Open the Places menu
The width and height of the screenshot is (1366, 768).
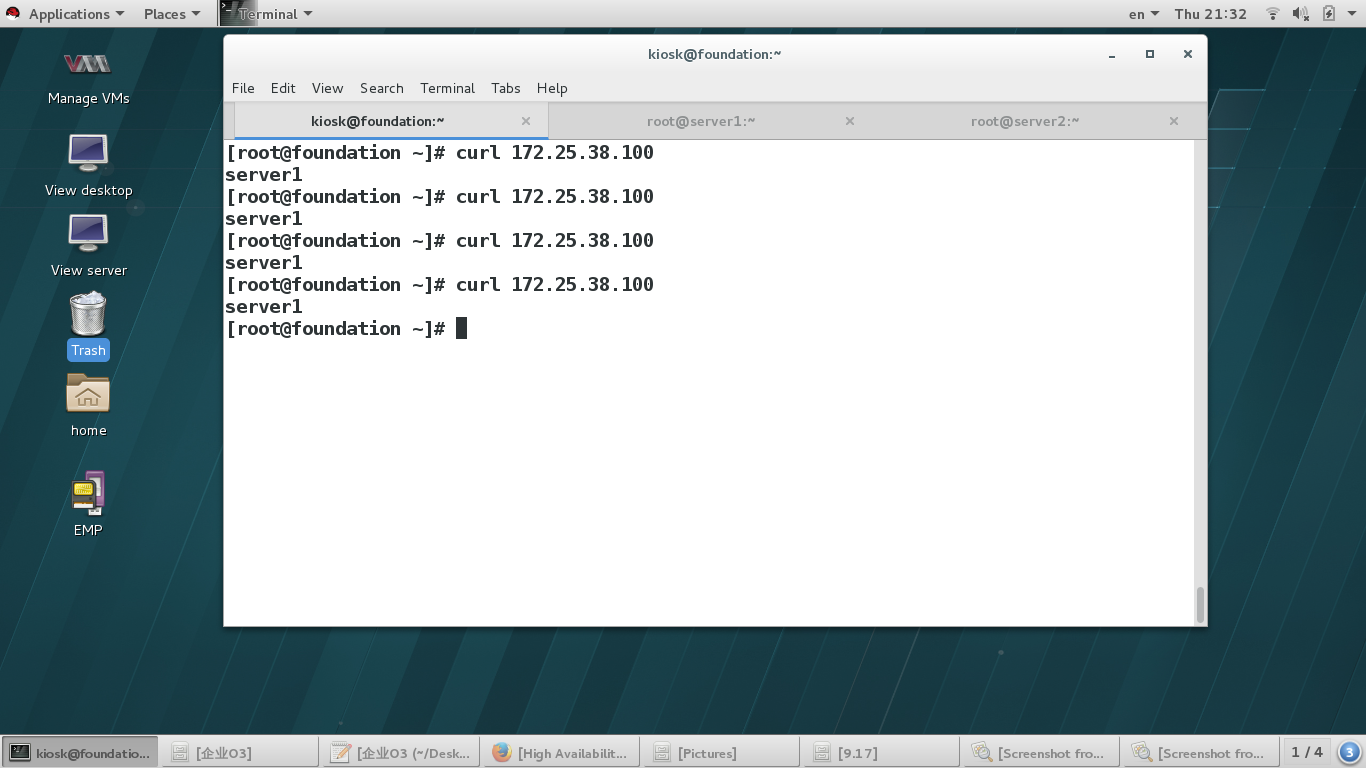[x=172, y=14]
